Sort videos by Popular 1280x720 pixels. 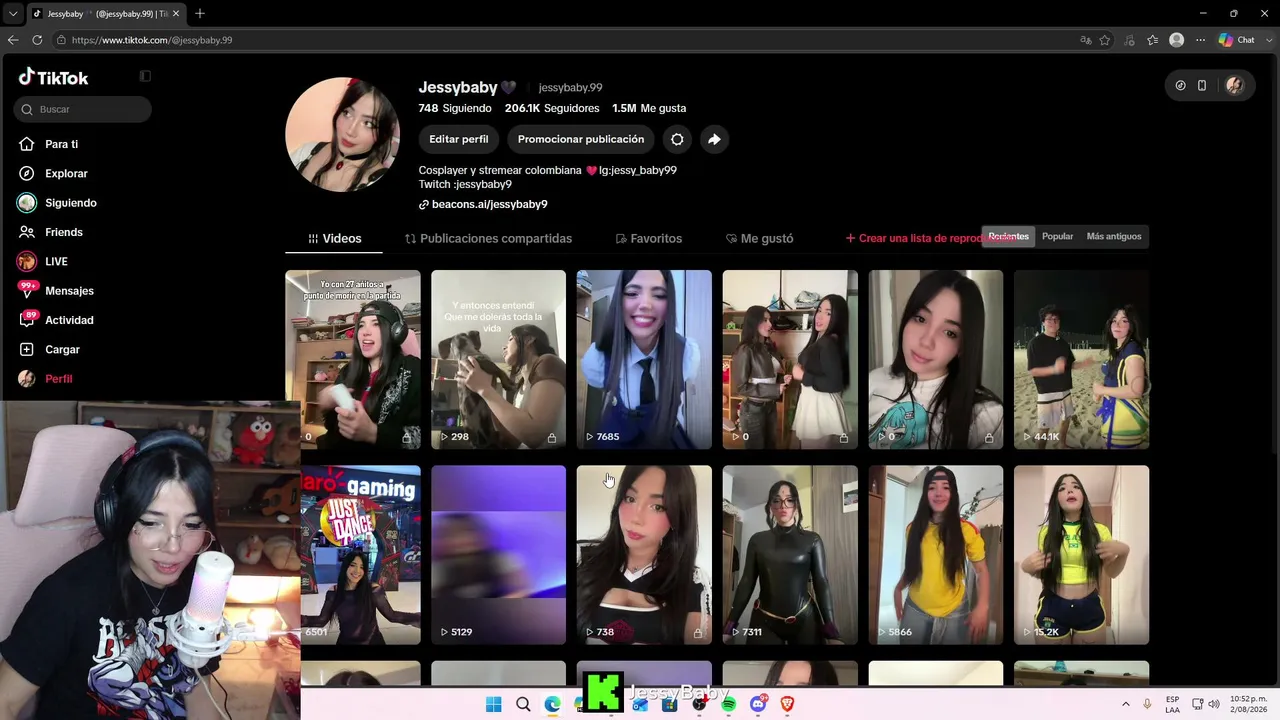click(x=1057, y=237)
